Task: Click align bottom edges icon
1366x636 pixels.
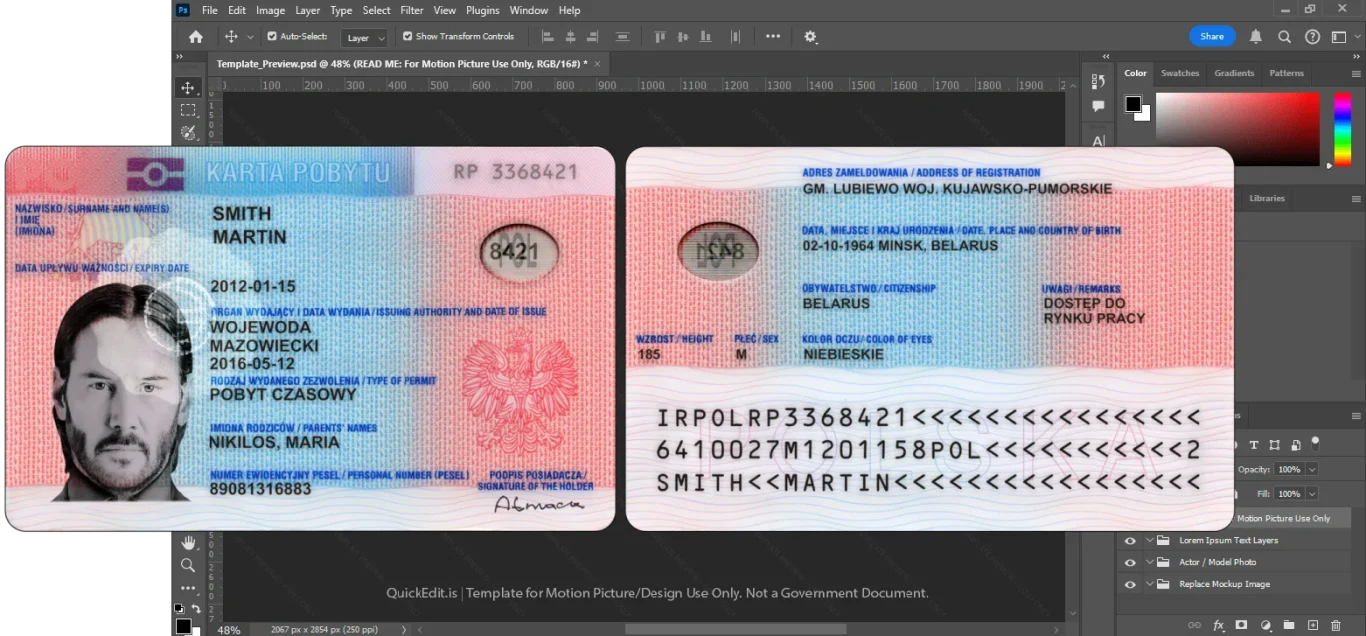Action: tap(707, 36)
